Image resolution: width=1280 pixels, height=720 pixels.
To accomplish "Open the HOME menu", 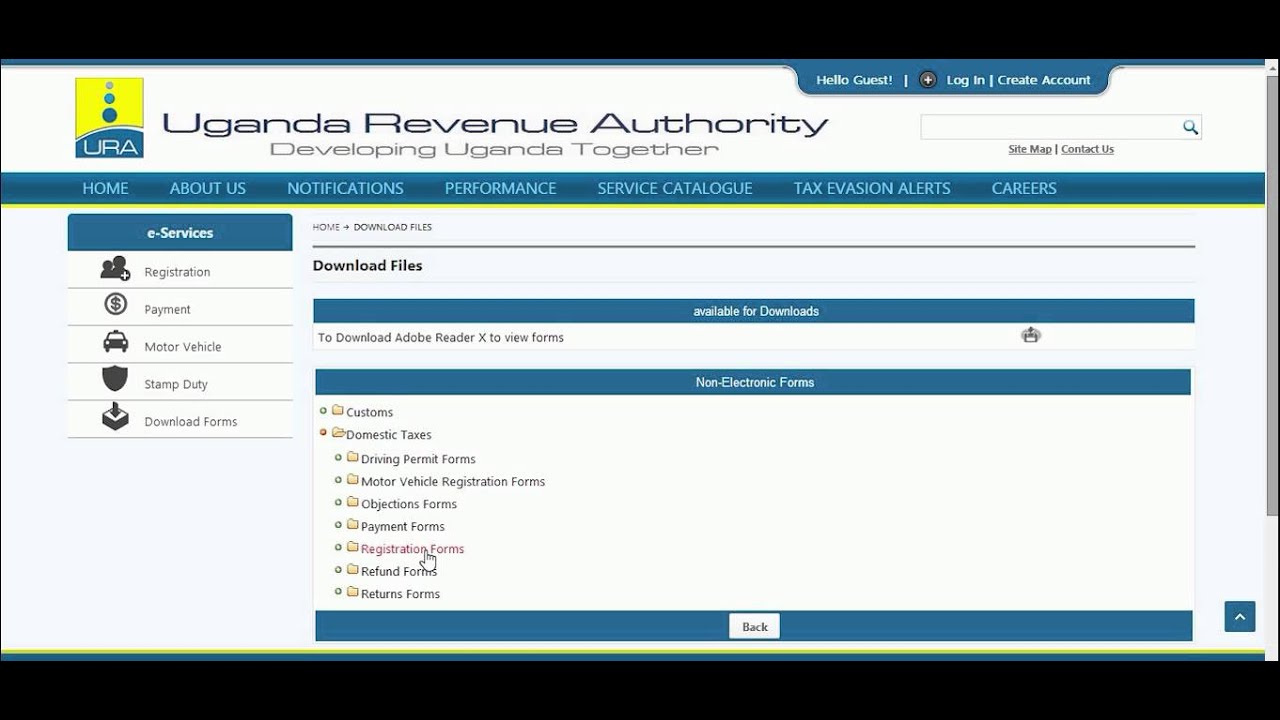I will click(105, 188).
